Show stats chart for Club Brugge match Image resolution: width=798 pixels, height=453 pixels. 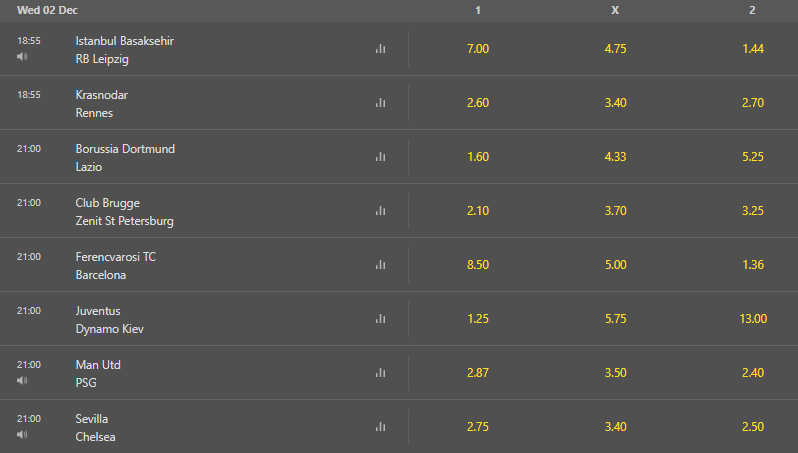pyautogui.click(x=380, y=210)
